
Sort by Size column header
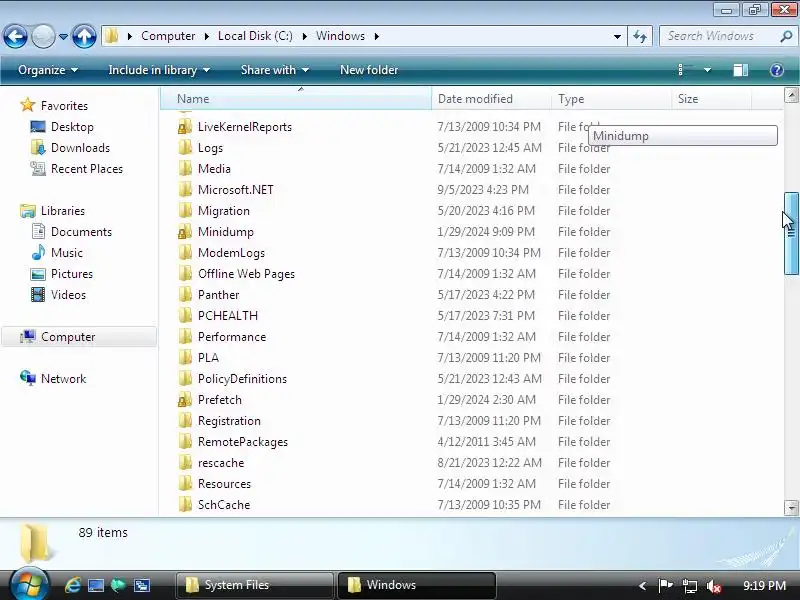(x=711, y=99)
